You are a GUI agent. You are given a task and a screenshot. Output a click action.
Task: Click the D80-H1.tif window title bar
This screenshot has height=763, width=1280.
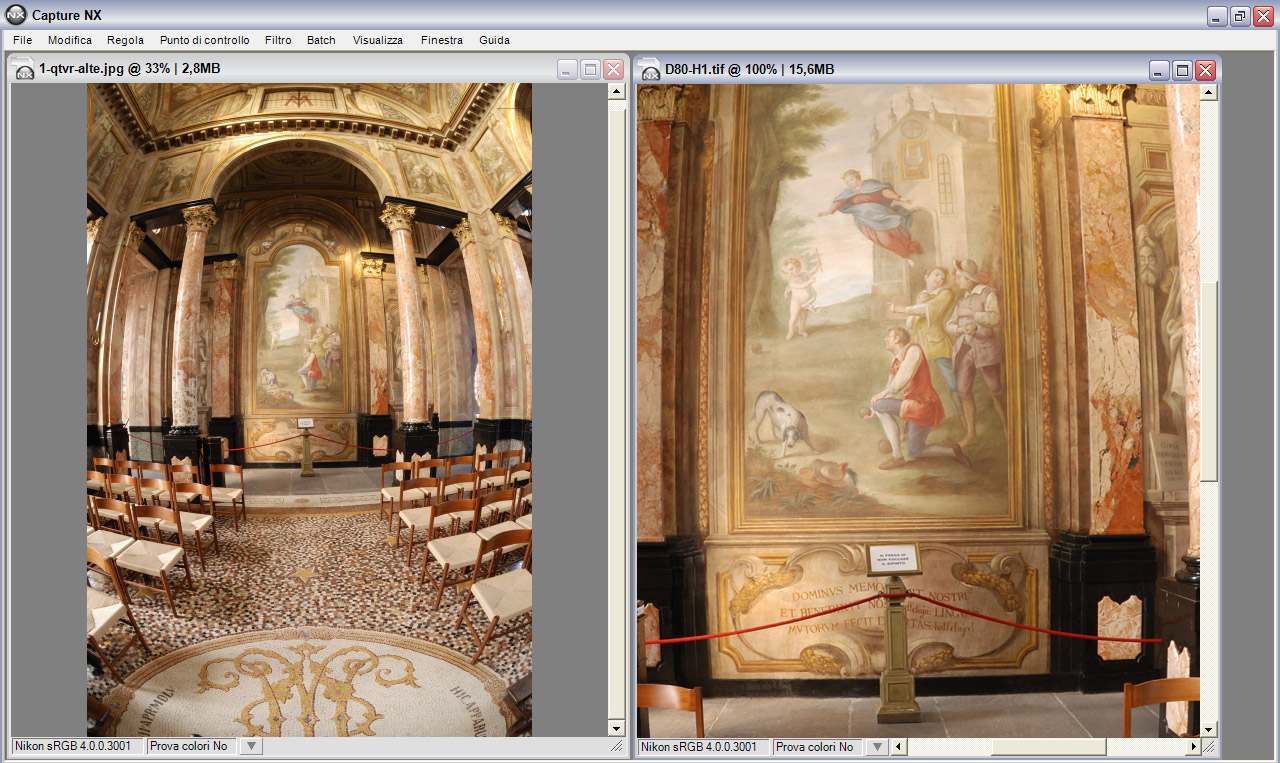(927, 69)
